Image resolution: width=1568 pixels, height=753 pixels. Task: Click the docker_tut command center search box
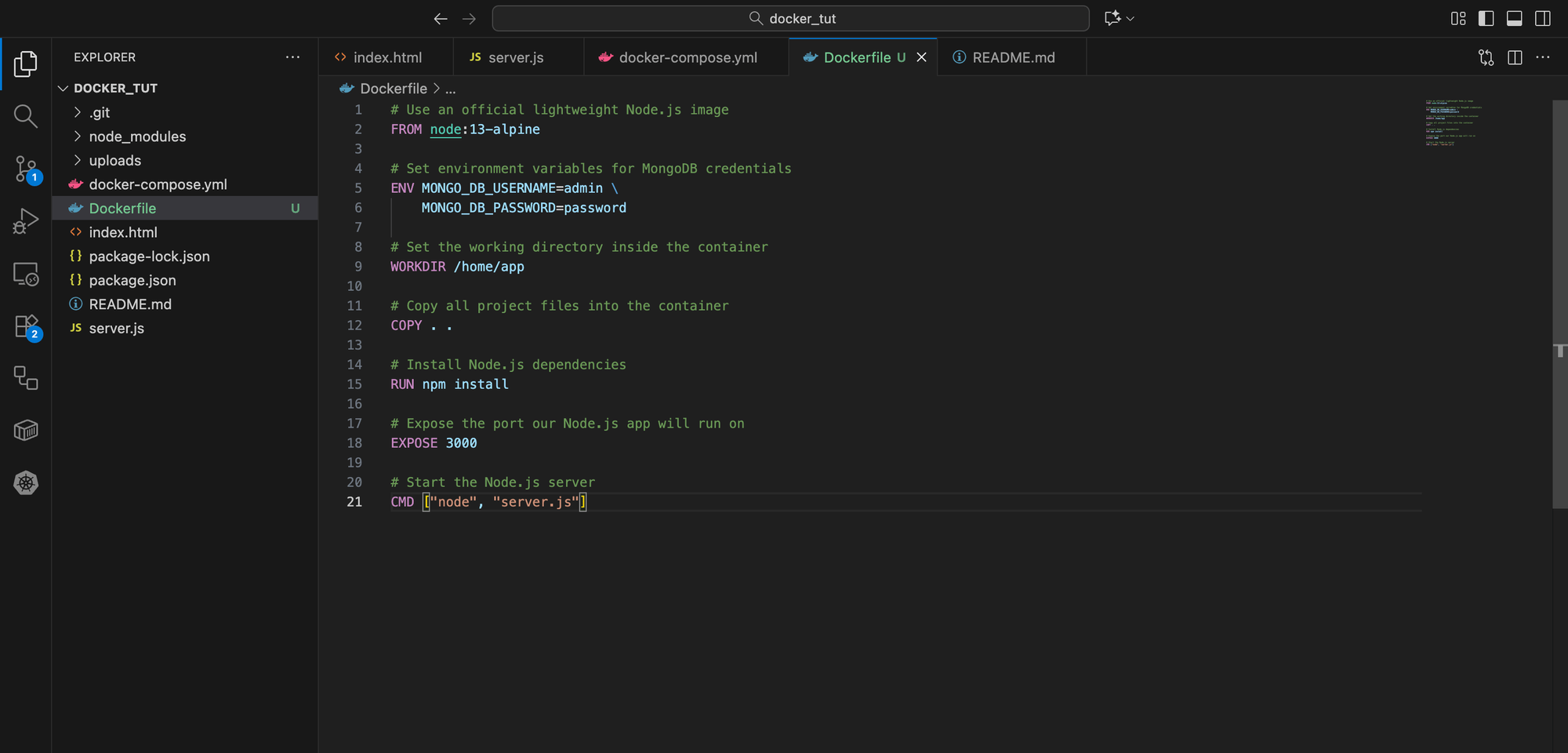[790, 18]
